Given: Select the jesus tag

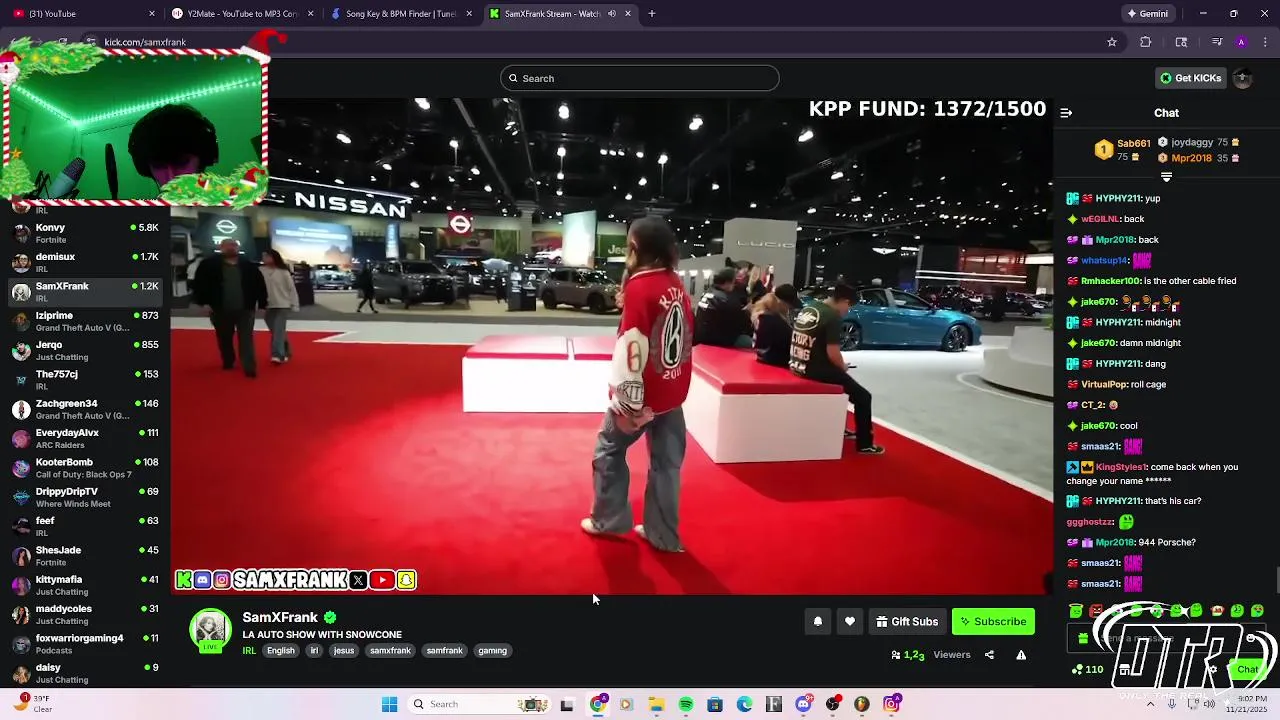Looking at the screenshot, I should (344, 651).
